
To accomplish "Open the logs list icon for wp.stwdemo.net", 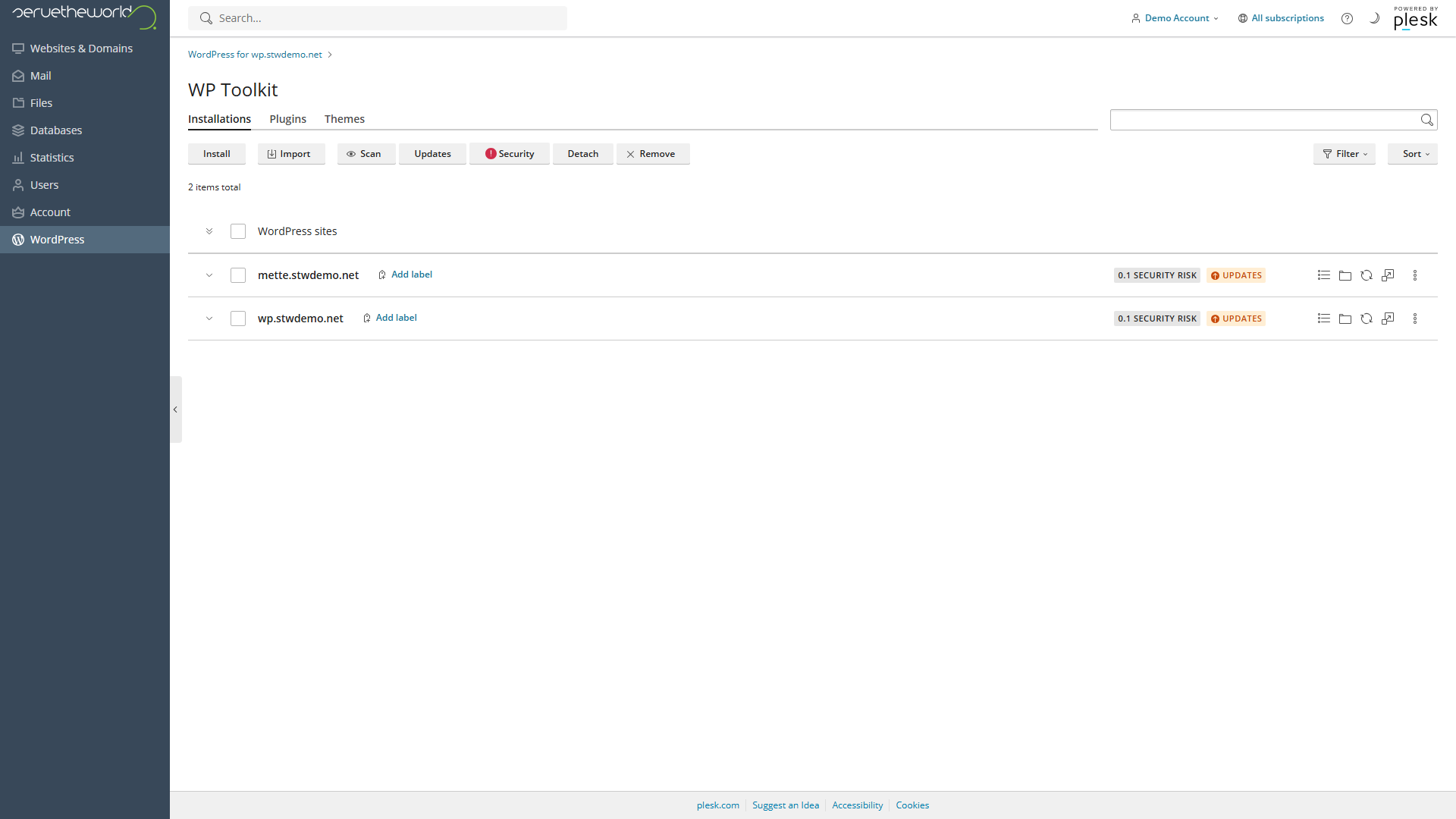I will (1324, 318).
